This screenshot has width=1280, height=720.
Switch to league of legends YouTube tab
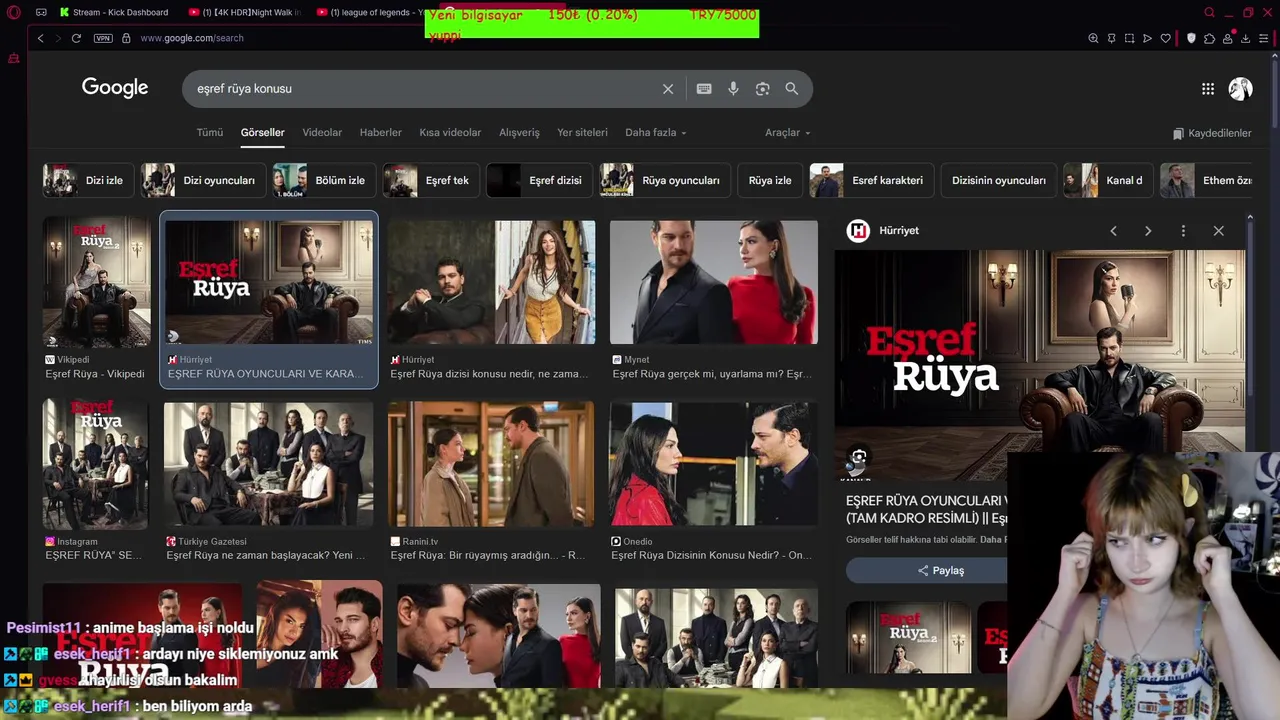coord(368,13)
